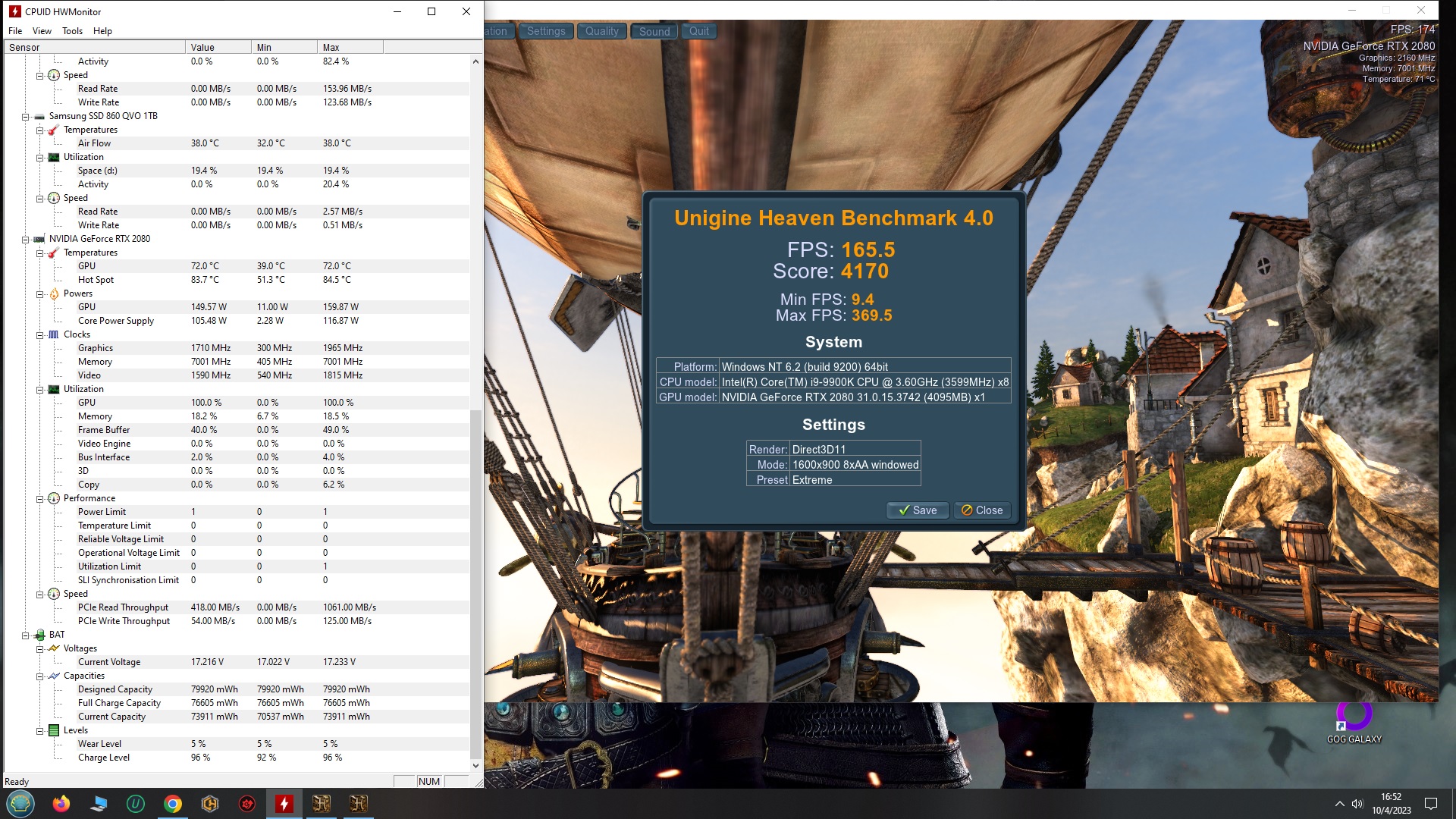Quit the Heaven benchmark
Screen dimensions: 1456x819
pos(699,31)
